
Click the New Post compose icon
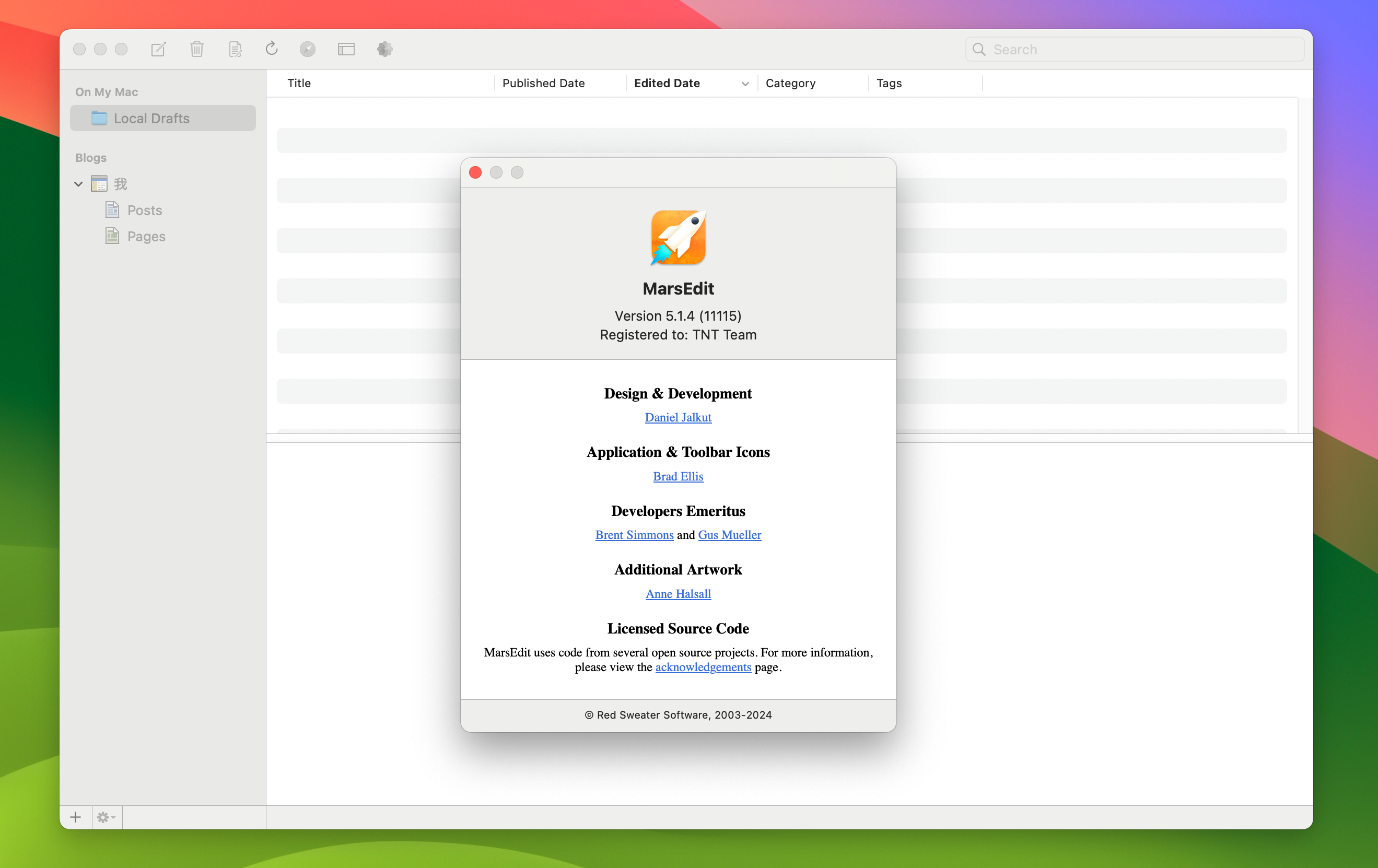(158, 49)
